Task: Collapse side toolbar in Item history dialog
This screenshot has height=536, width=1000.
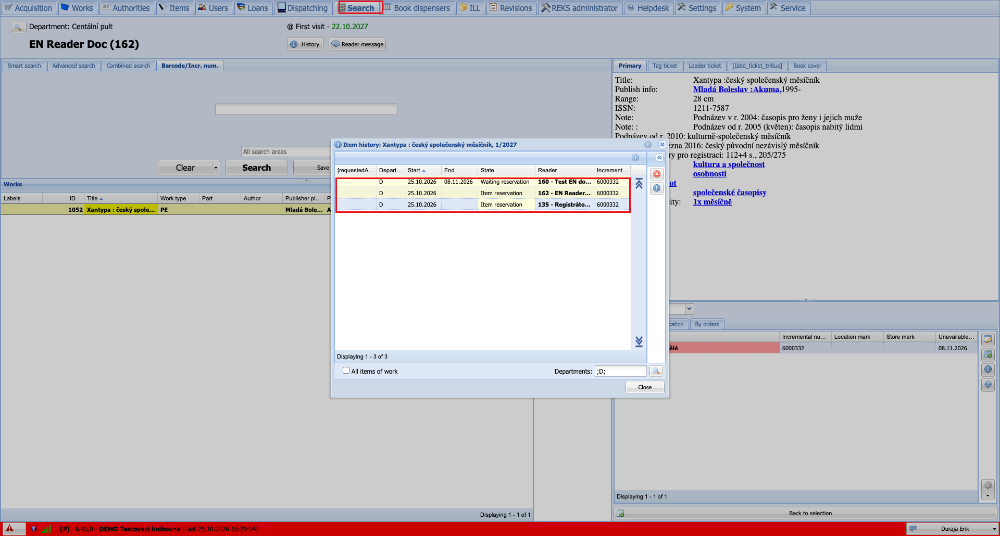Action: (659, 158)
